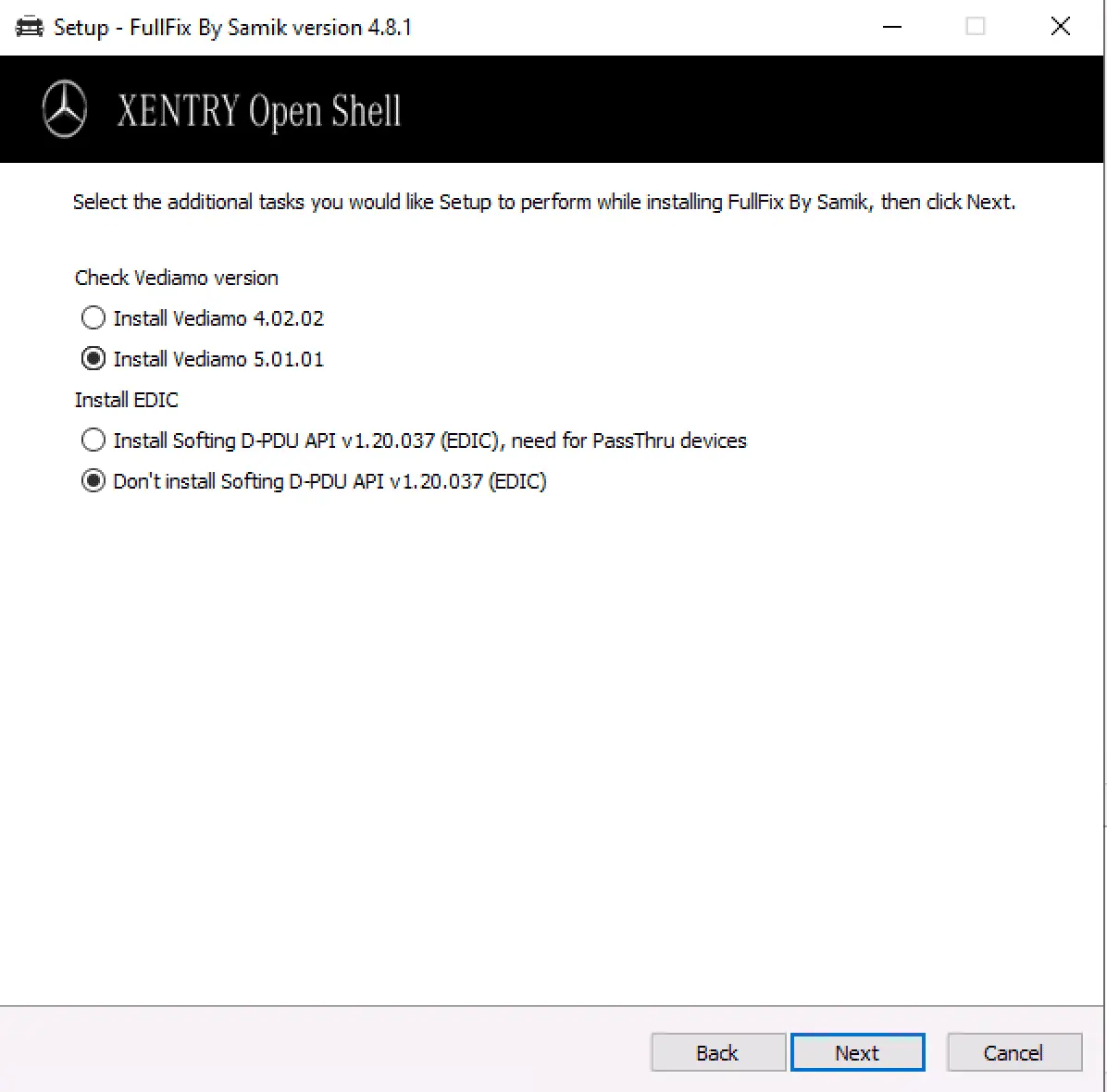Click the '5.01.01' version label text
1107x1092 pixels.
[288, 359]
